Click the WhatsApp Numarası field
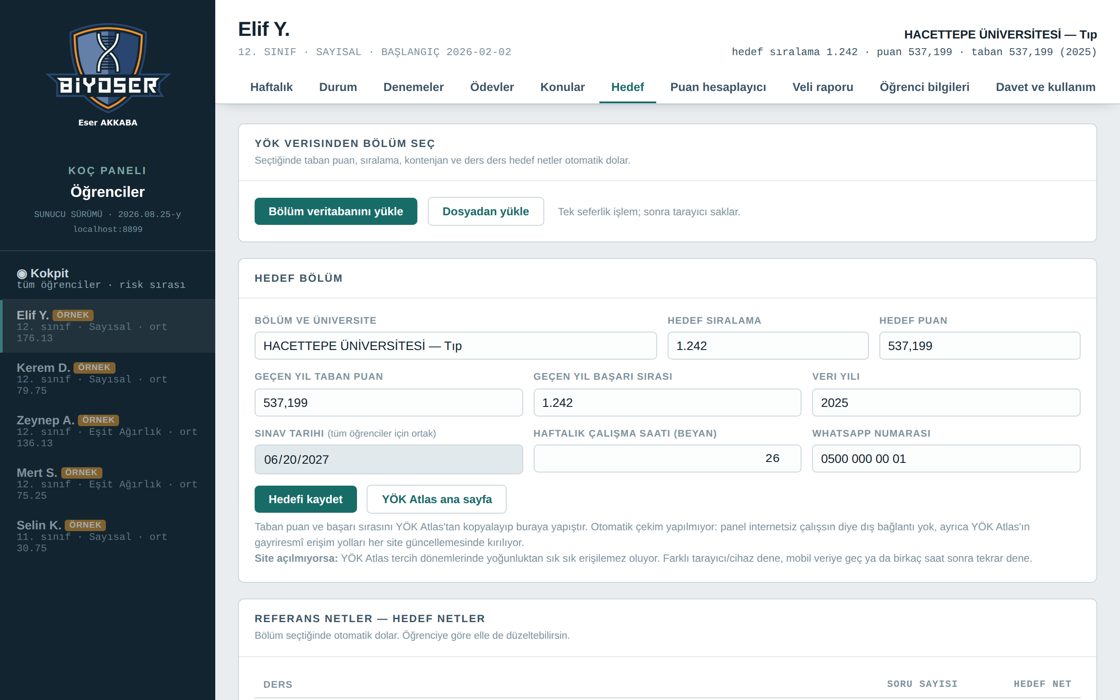 point(946,459)
